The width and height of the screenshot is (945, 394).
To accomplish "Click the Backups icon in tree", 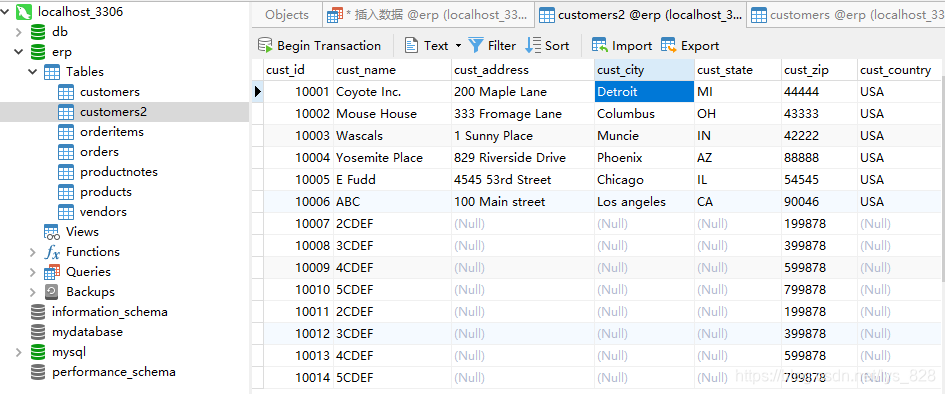I will pyautogui.click(x=52, y=292).
